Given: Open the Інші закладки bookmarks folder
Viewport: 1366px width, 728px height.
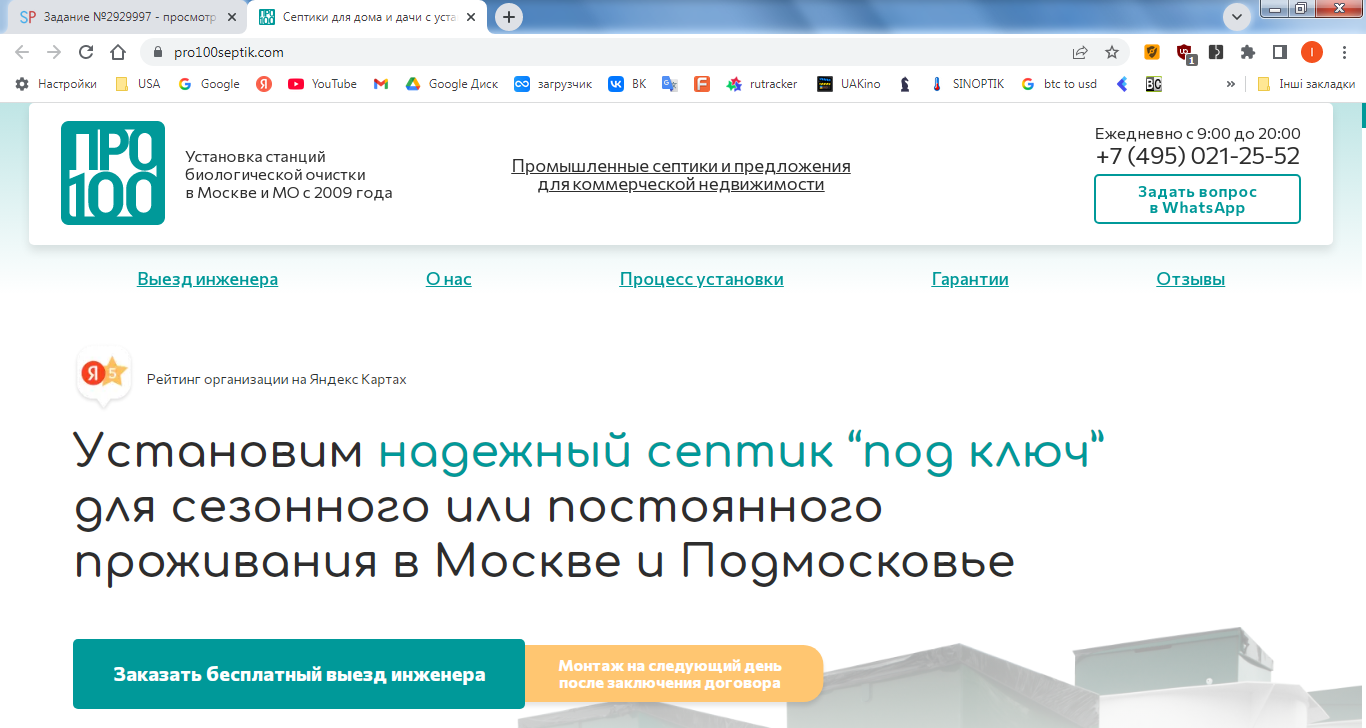Looking at the screenshot, I should click(x=1306, y=84).
